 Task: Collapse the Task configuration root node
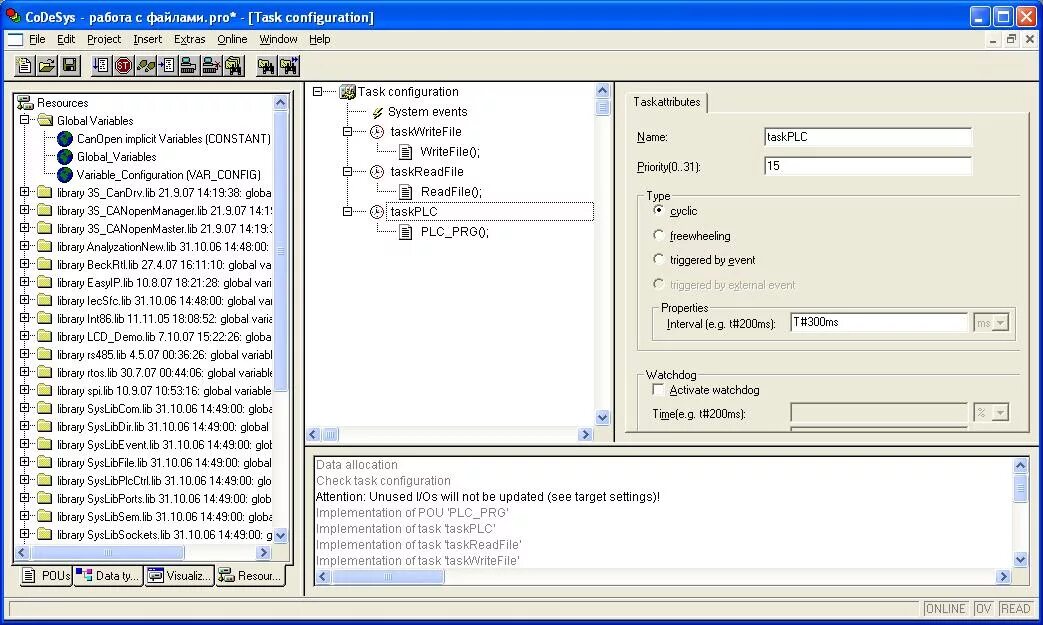[x=317, y=92]
